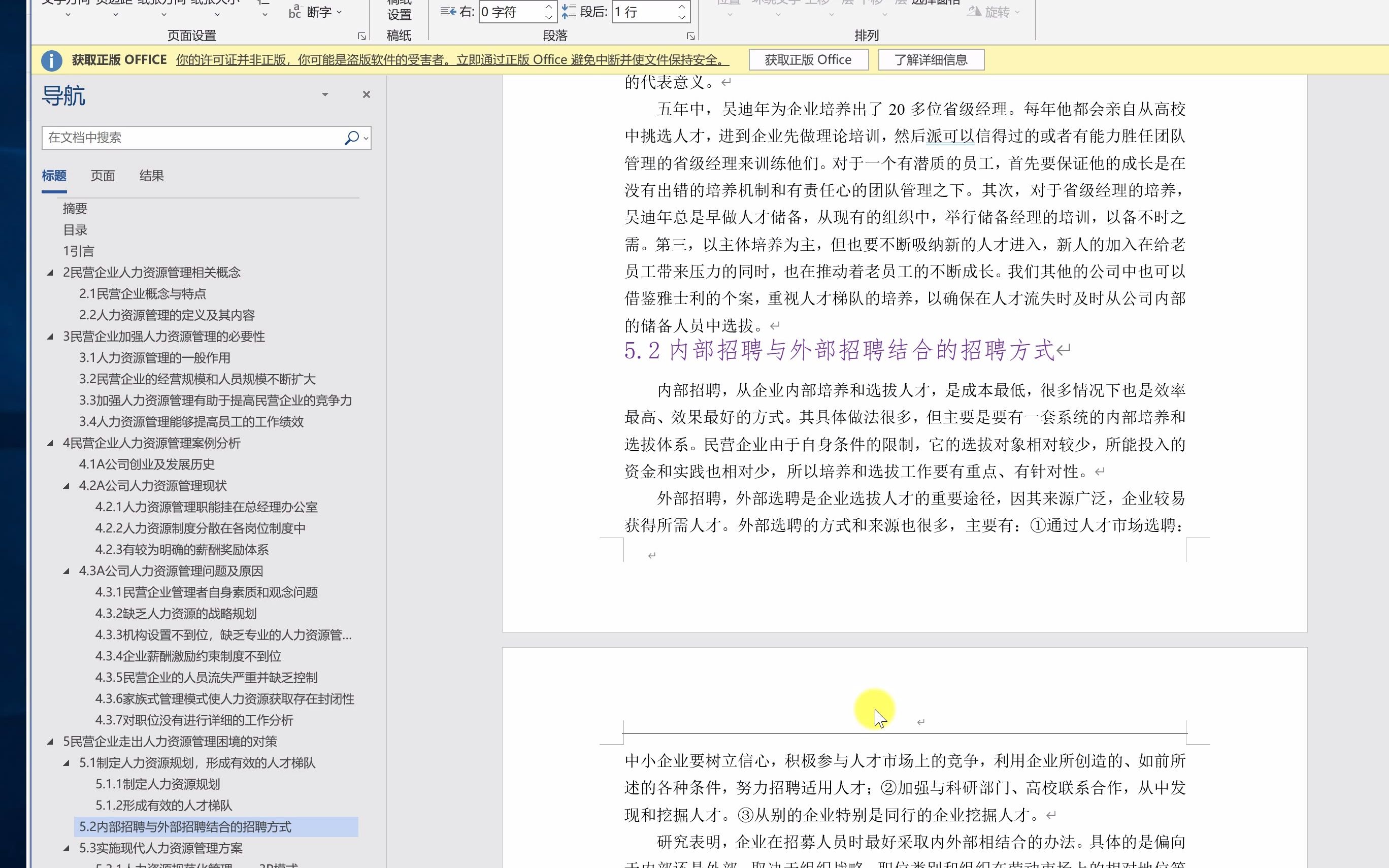The width and height of the screenshot is (1389, 868).
Task: Increase 段后 spacing with up arrow
Action: [681, 7]
